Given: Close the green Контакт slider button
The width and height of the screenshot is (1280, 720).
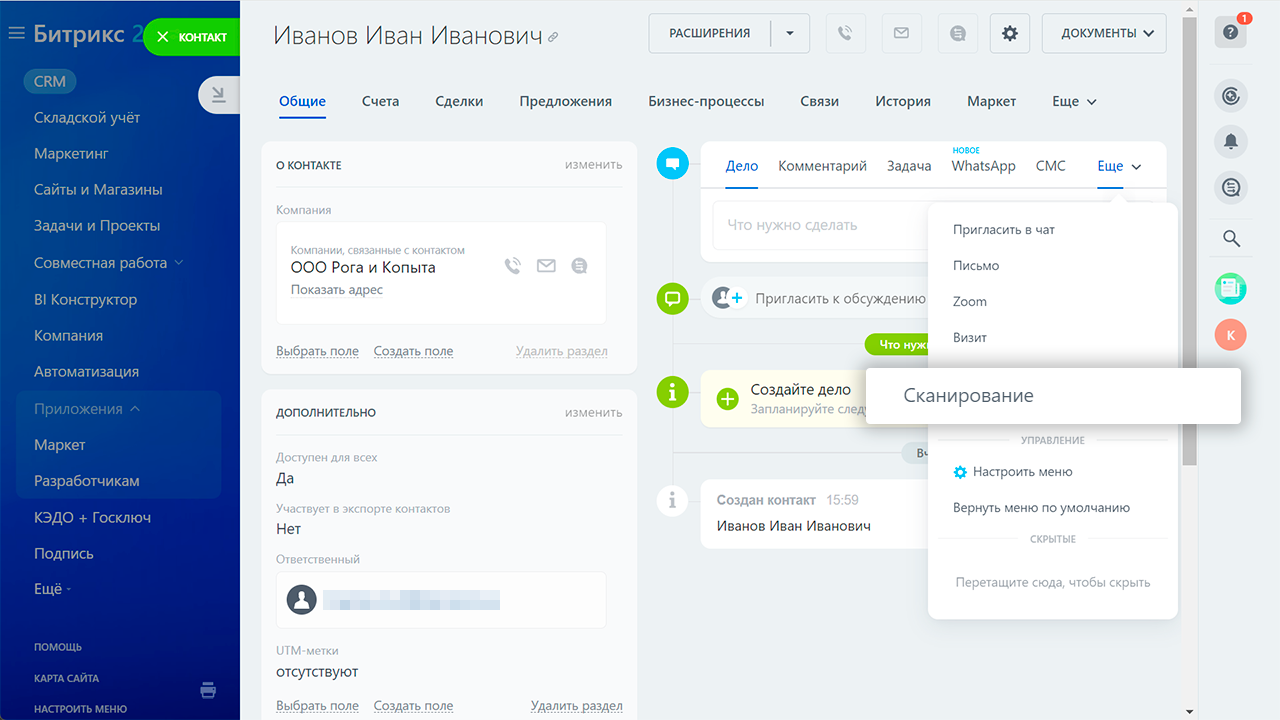Looking at the screenshot, I should click(x=163, y=37).
